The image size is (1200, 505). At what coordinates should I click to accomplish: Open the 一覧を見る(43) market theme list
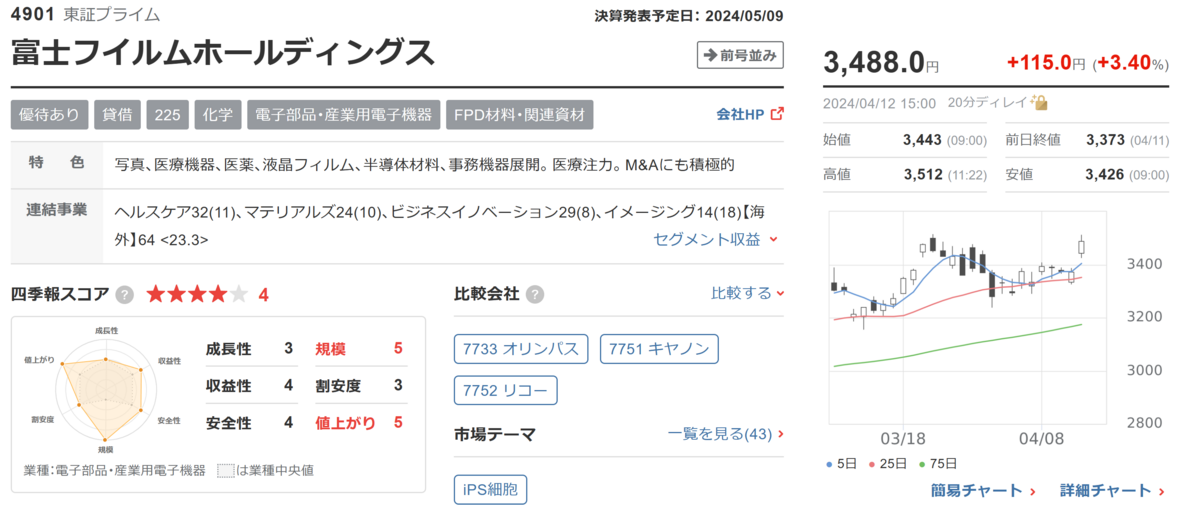click(725, 434)
